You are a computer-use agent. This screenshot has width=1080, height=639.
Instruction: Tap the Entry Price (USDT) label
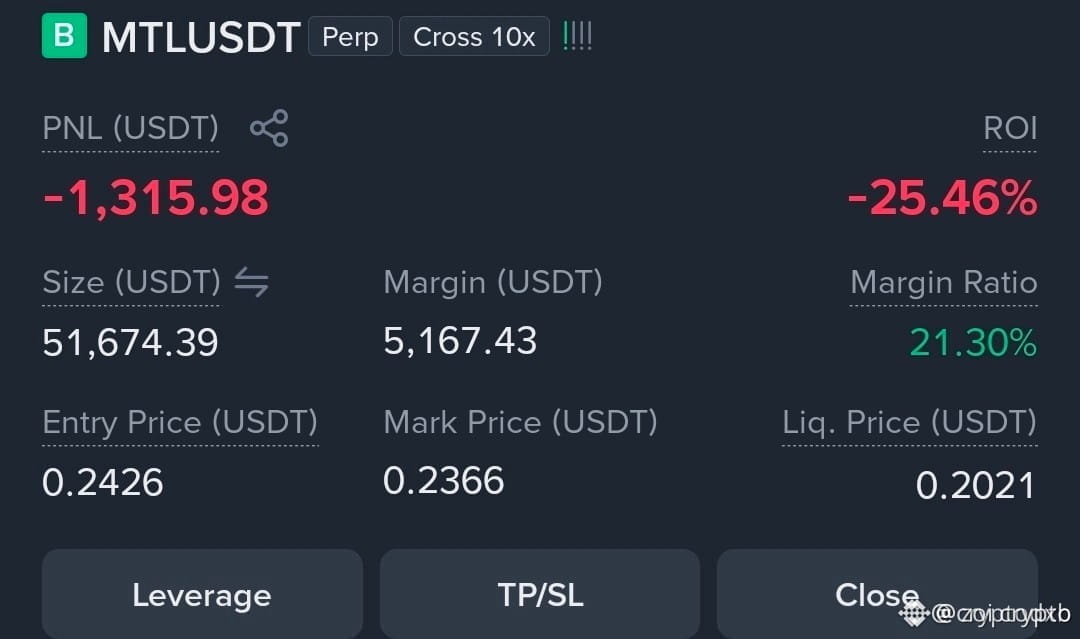[x=180, y=422]
